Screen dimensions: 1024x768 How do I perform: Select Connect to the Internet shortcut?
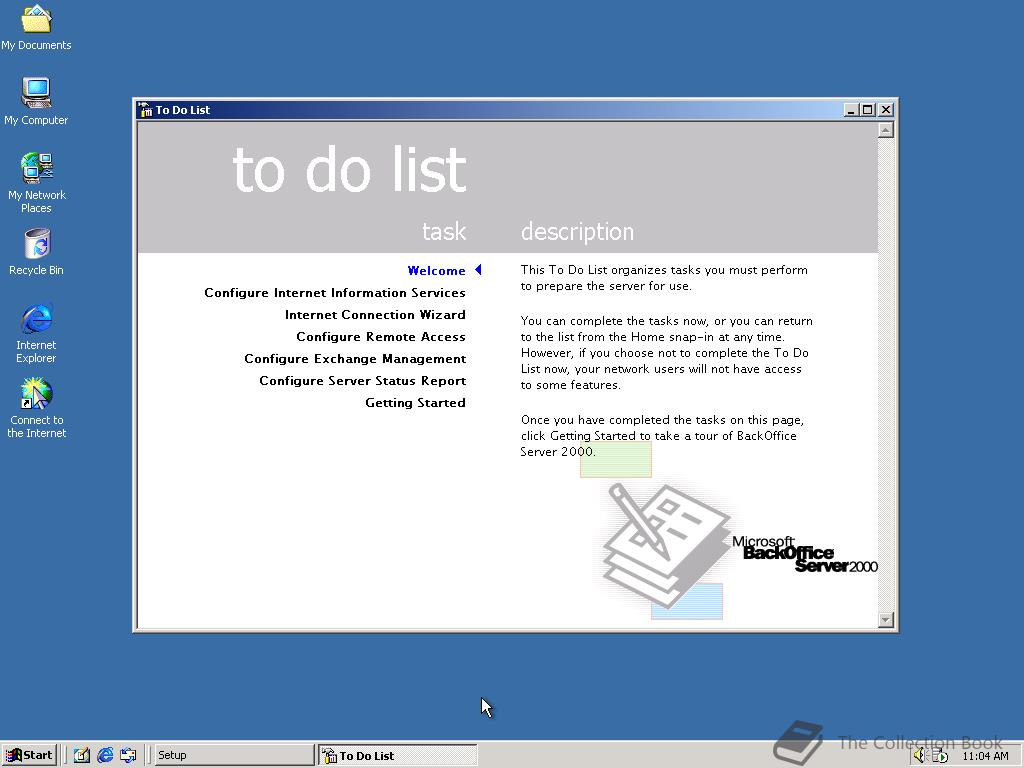click(37, 408)
